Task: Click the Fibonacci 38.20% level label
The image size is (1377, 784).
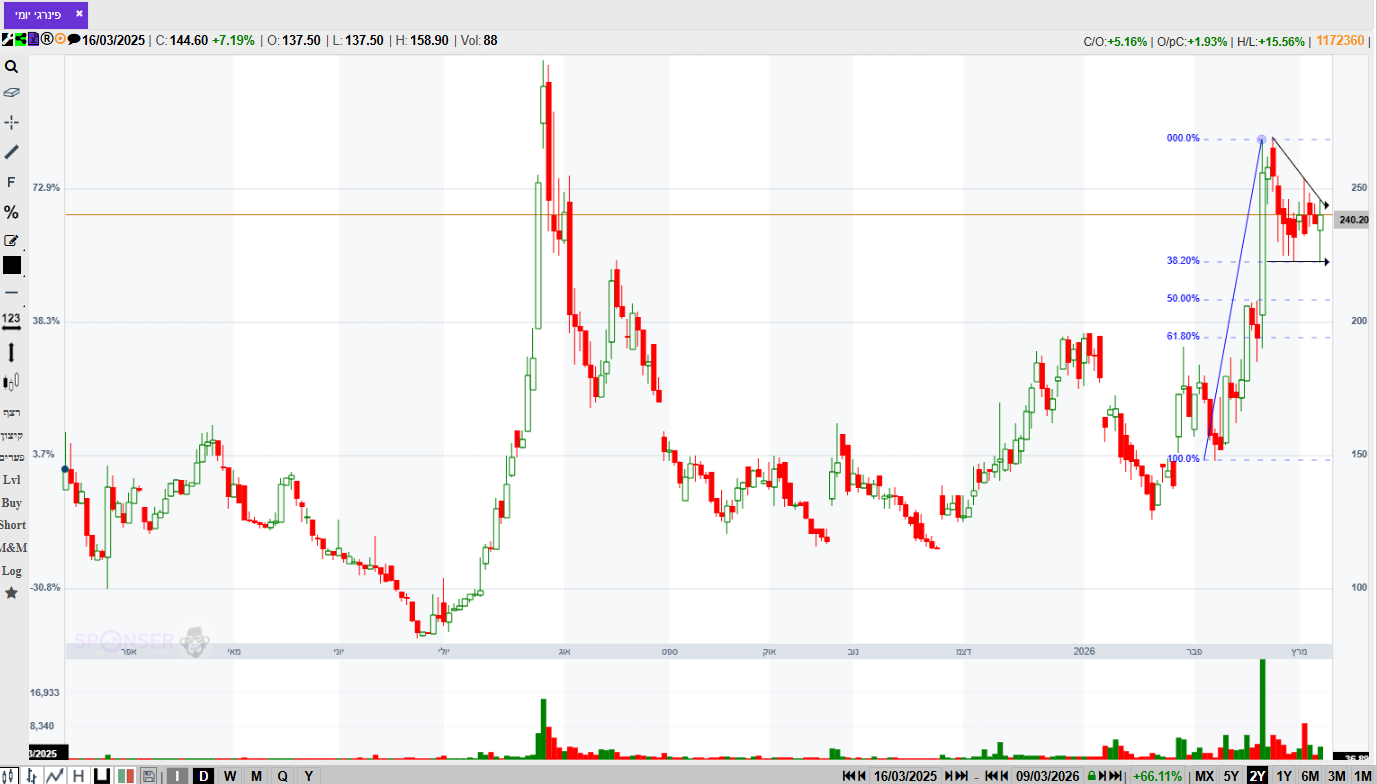Action: tap(1183, 260)
